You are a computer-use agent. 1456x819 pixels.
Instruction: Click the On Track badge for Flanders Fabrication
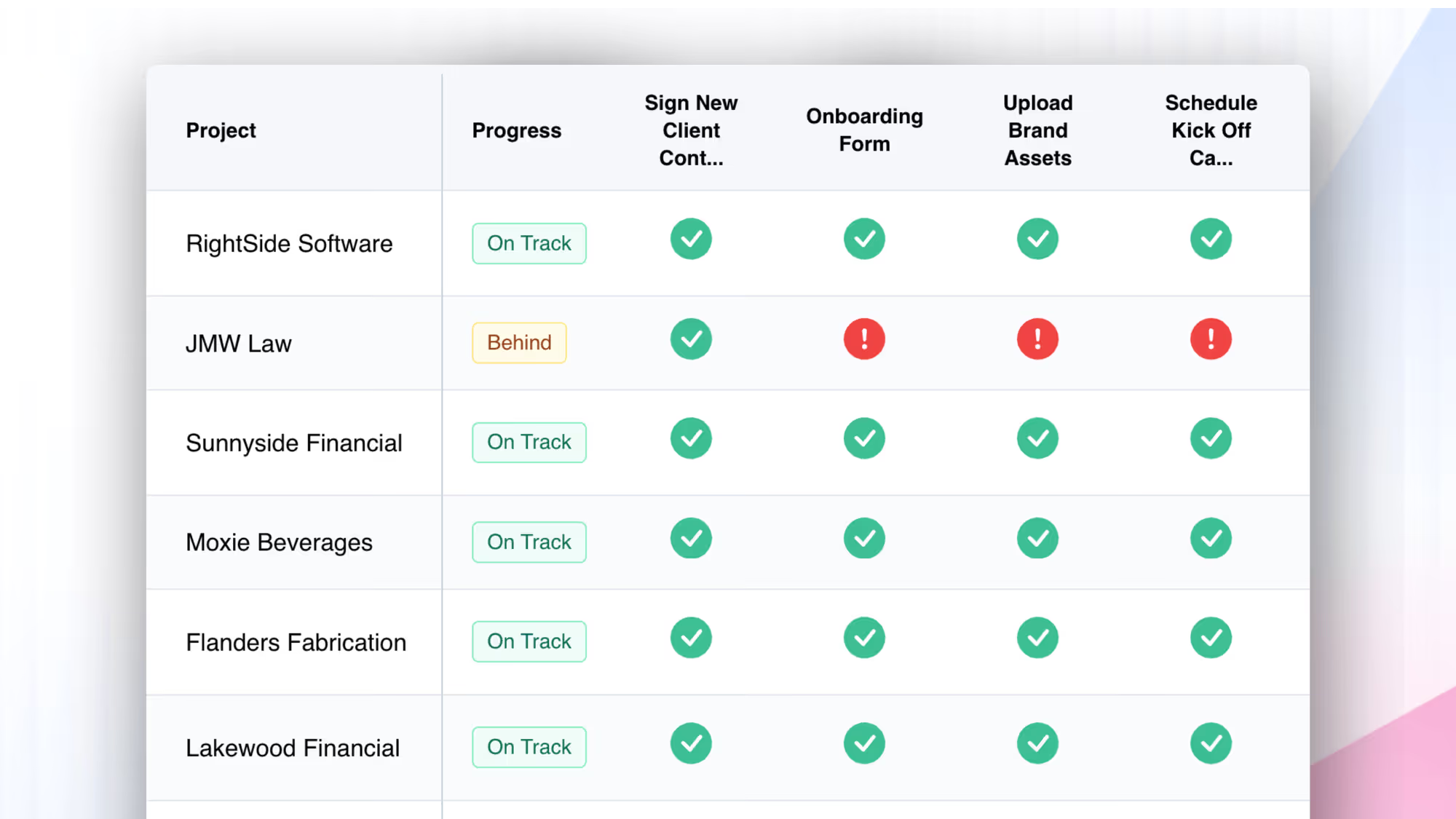529,641
